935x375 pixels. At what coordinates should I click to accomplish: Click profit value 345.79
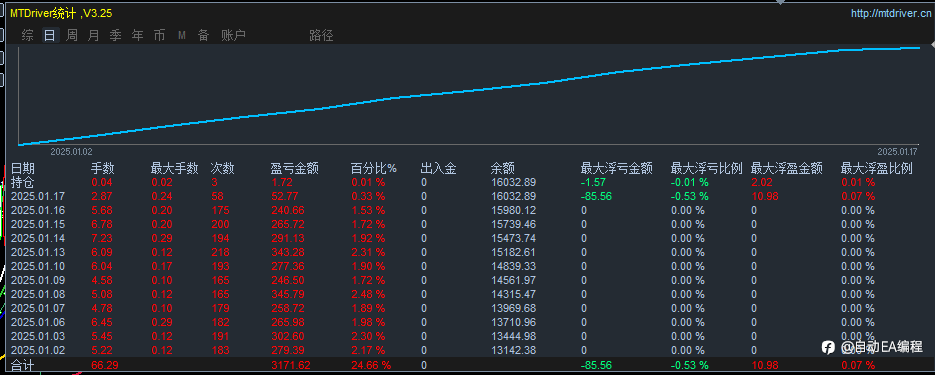pos(287,295)
